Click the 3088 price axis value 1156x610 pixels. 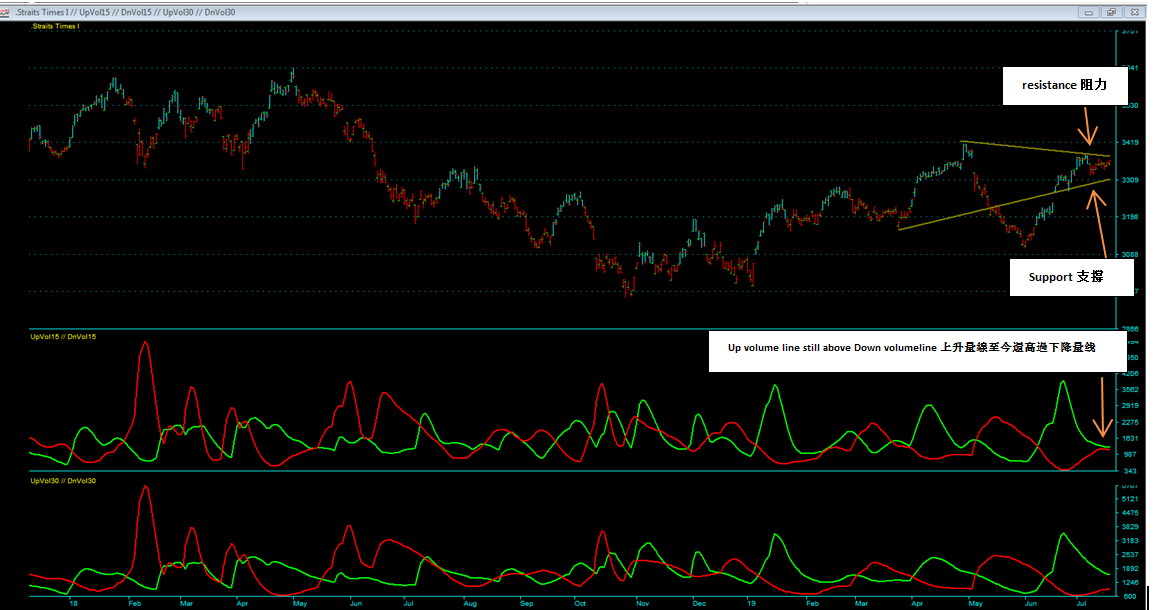pos(1130,254)
